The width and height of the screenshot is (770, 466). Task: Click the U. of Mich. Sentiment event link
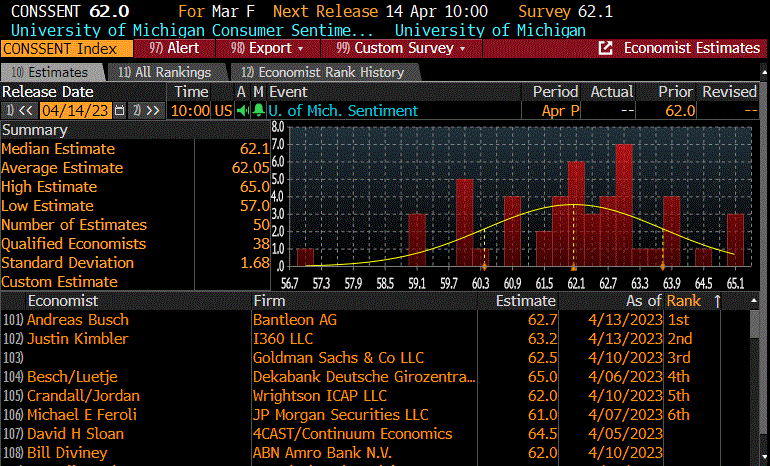tap(343, 111)
